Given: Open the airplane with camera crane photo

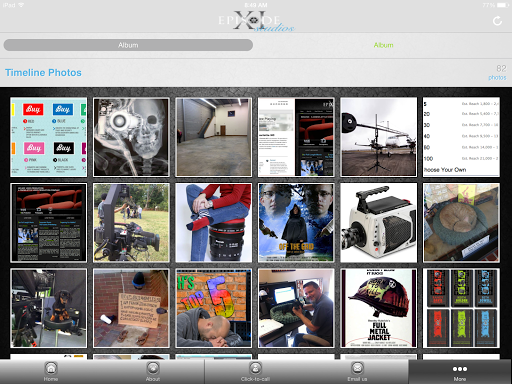Looking at the screenshot, I should (378, 137).
